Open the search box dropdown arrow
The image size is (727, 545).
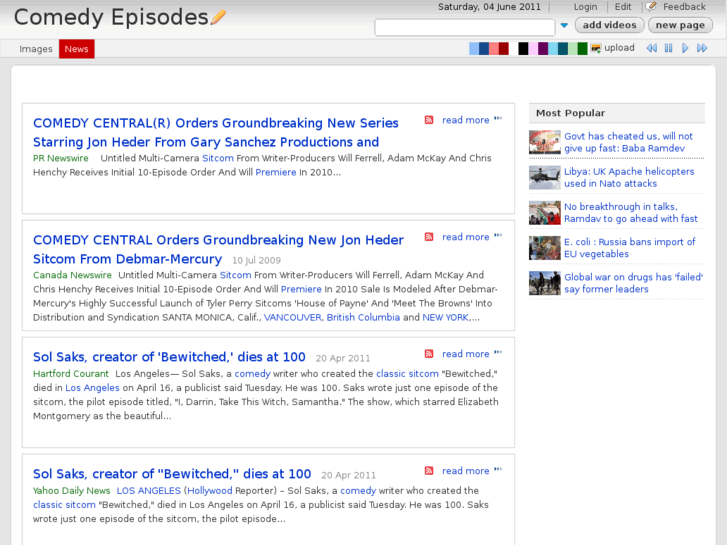564,26
